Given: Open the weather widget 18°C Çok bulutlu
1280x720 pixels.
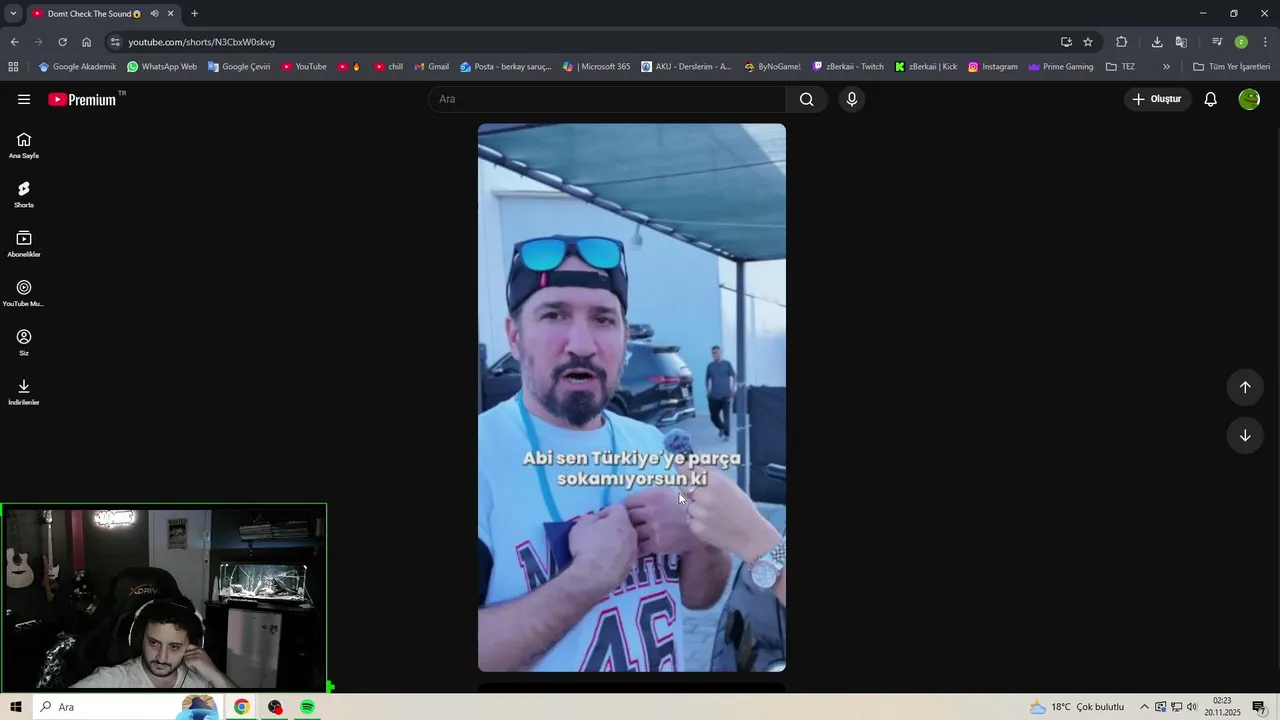Looking at the screenshot, I should click(1077, 707).
